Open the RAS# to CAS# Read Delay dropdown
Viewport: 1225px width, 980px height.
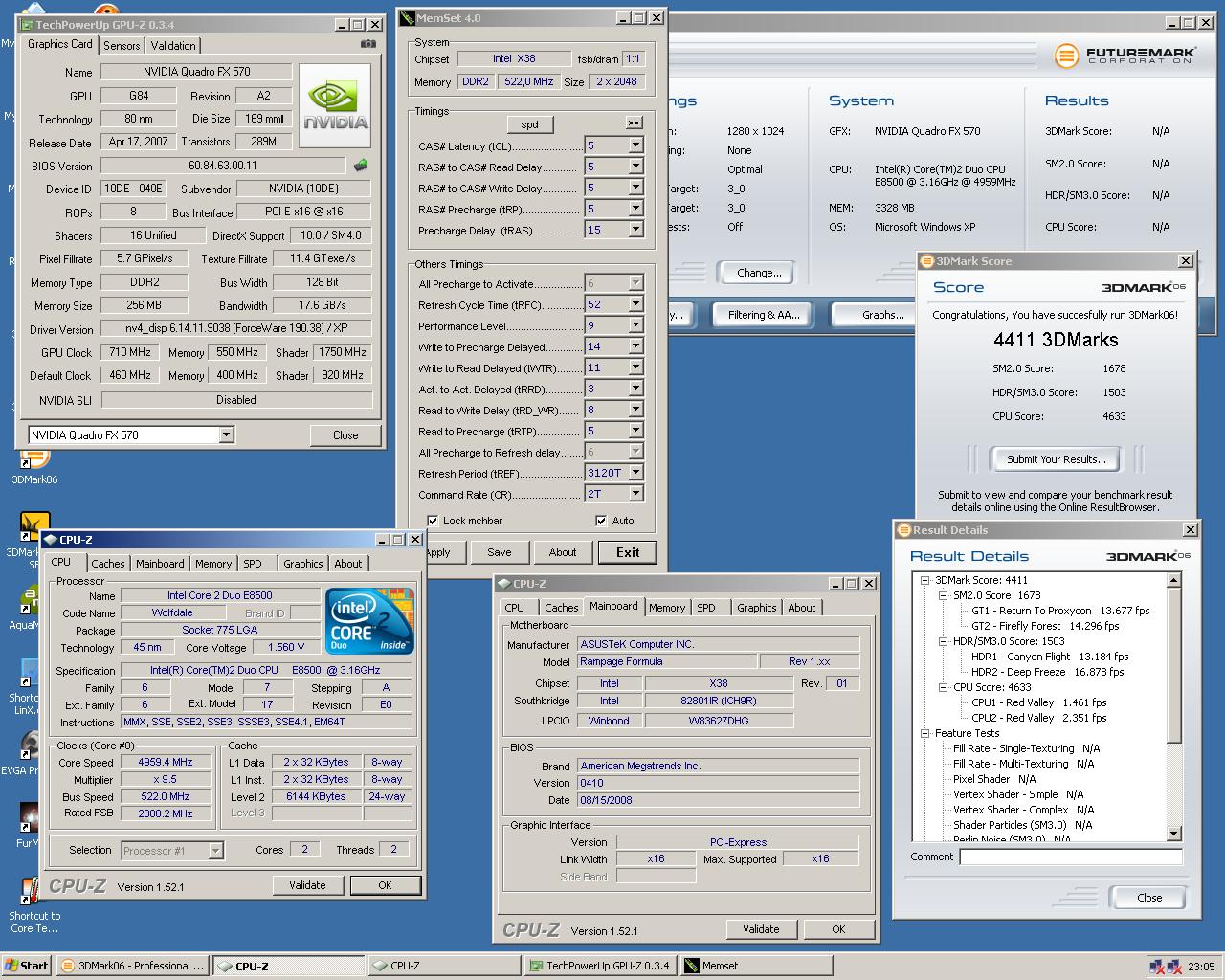pyautogui.click(x=635, y=167)
